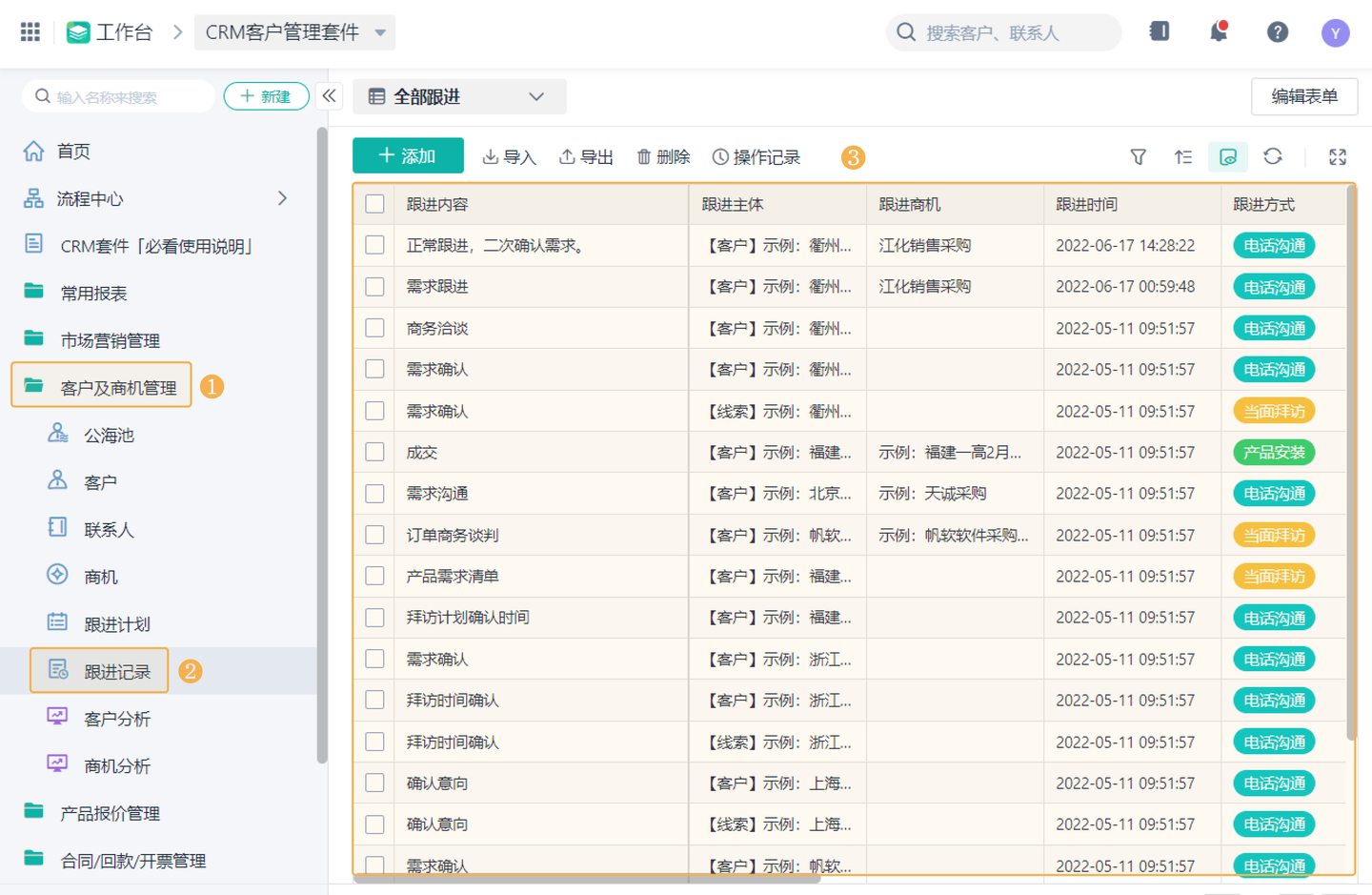Focus the 搜索客户、联系人 search box

point(1004,32)
